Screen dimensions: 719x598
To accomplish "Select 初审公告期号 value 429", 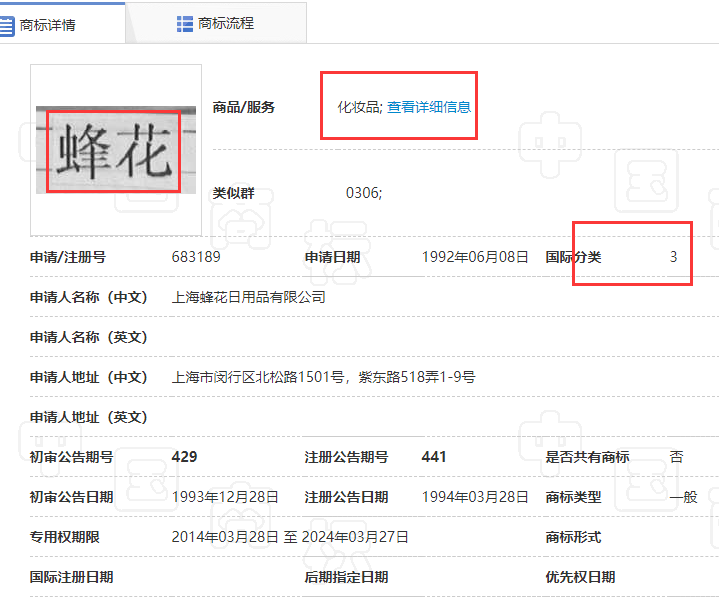I will click(184, 457).
